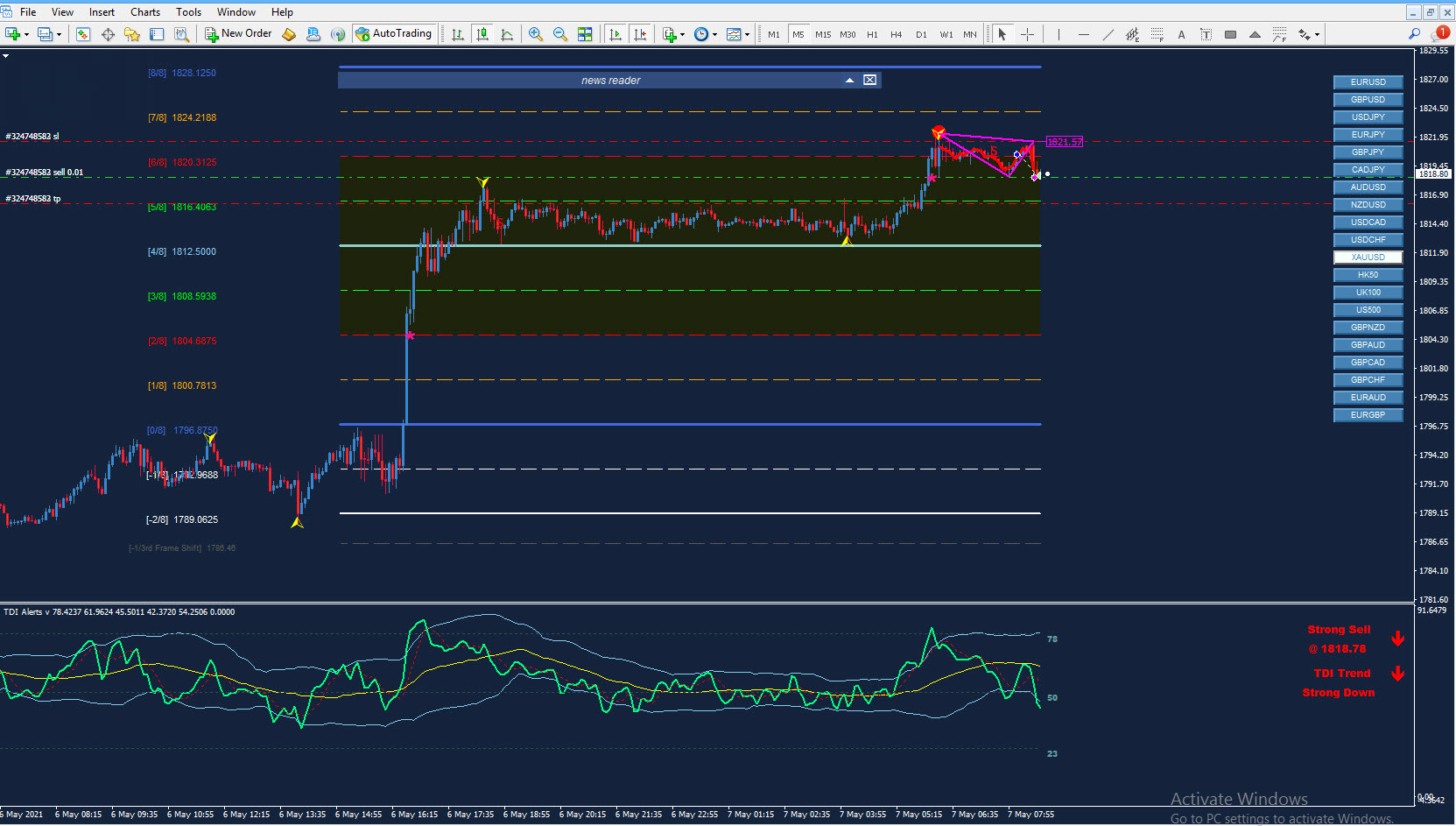Select the Crosshair cursor tool
This screenshot has height=826, width=1456.
coord(1027,34)
